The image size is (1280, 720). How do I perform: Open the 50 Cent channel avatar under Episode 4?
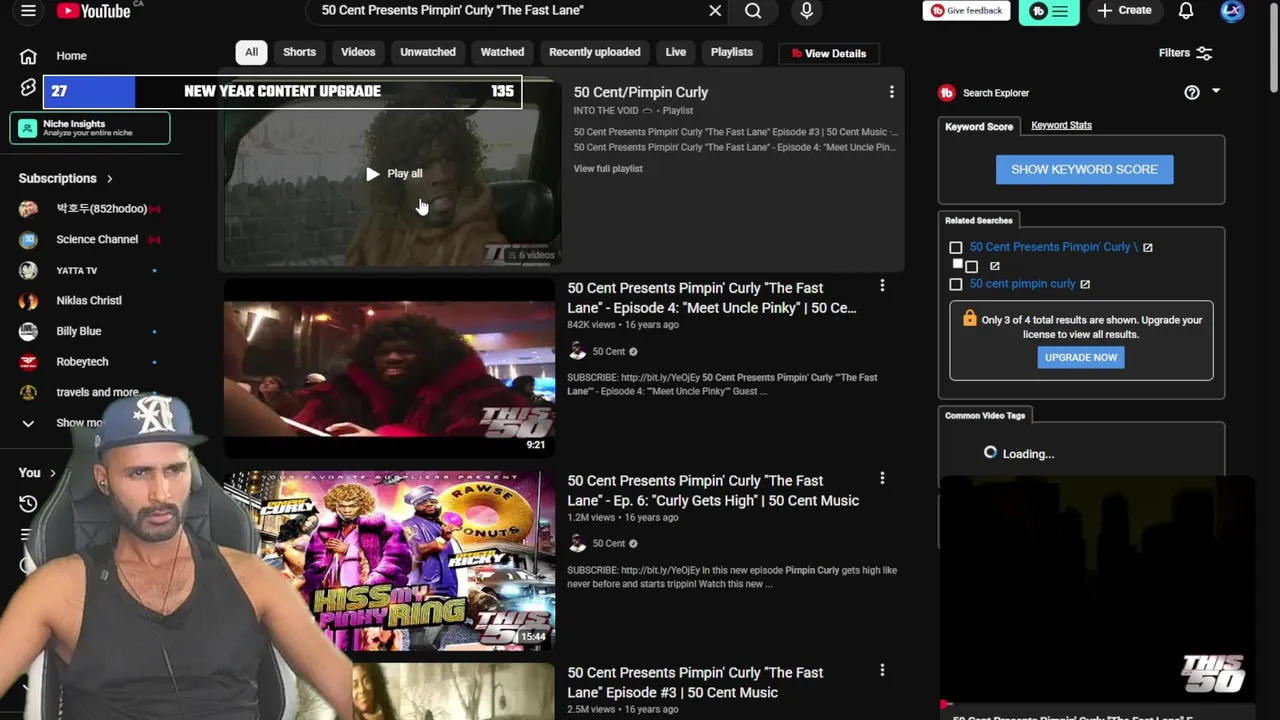click(577, 351)
